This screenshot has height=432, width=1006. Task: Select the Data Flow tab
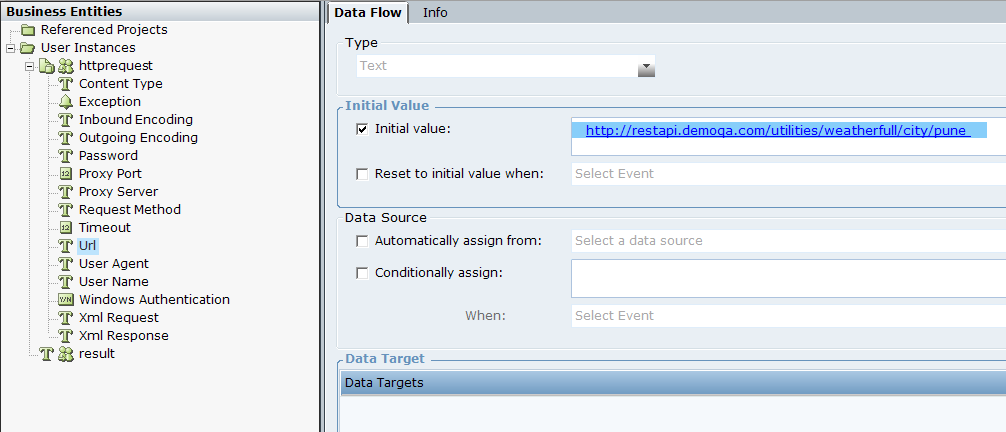click(x=367, y=12)
